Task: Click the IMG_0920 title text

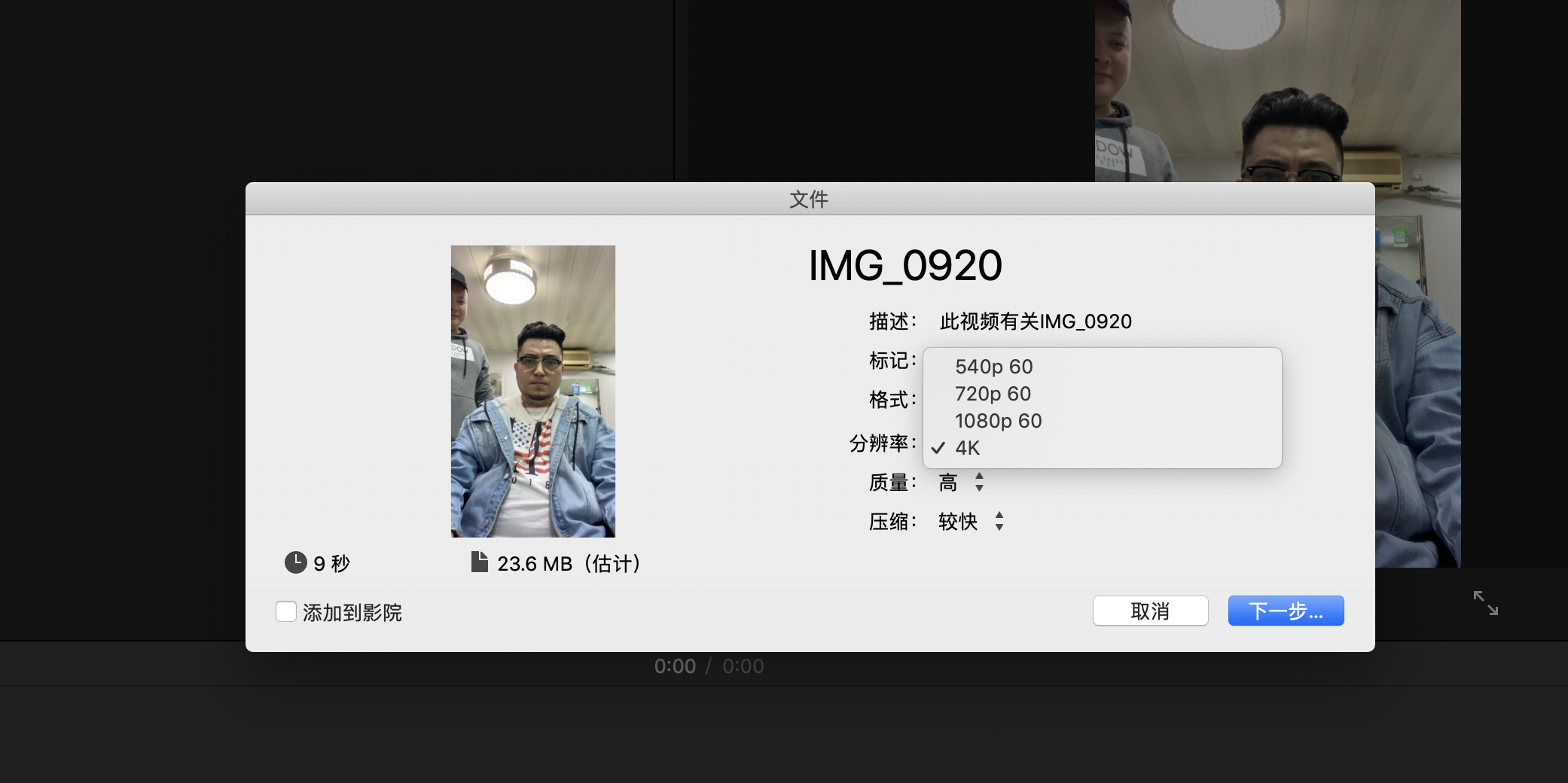Action: (x=904, y=266)
